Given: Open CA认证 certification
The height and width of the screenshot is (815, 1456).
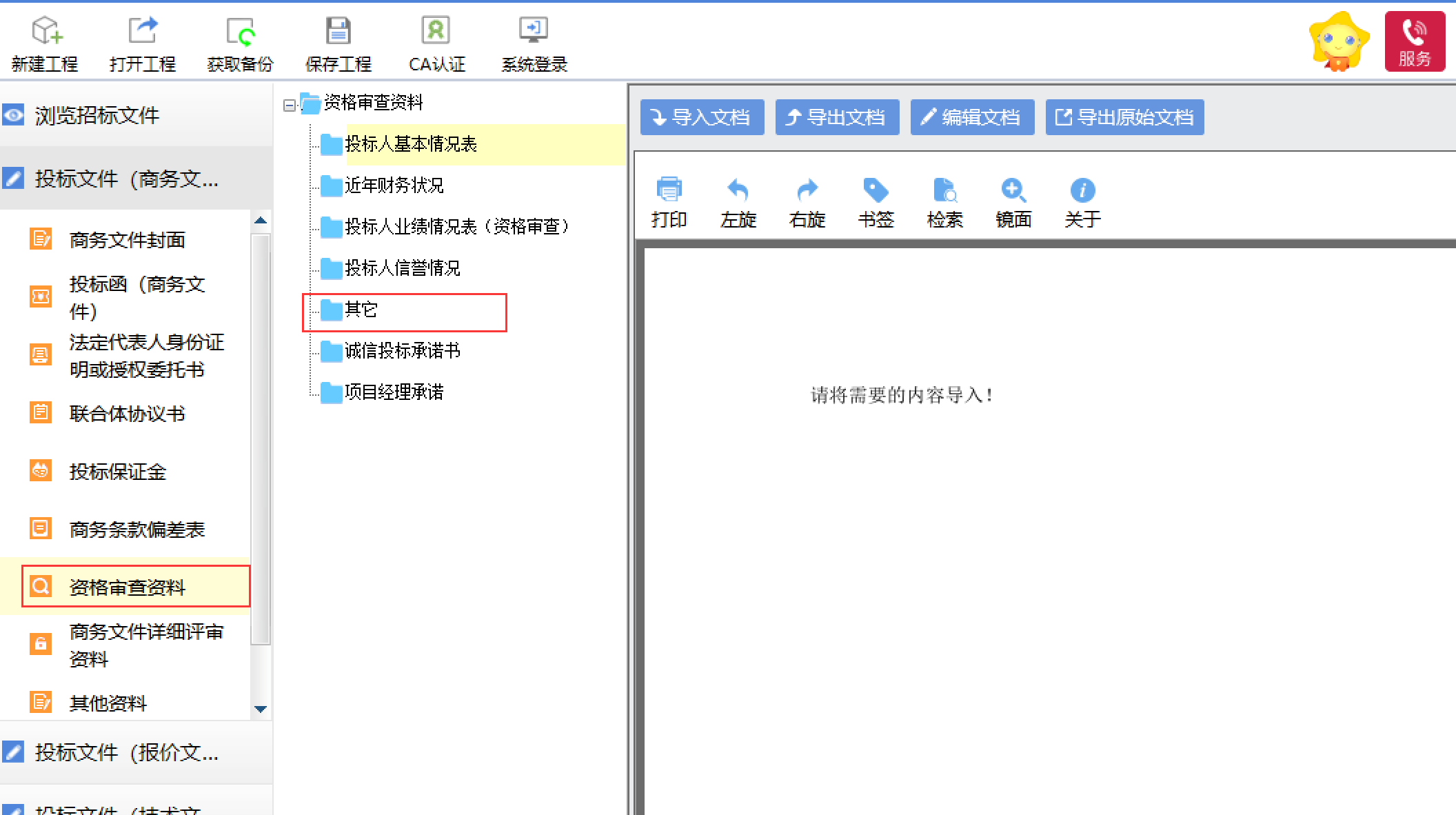Looking at the screenshot, I should 436,31.
